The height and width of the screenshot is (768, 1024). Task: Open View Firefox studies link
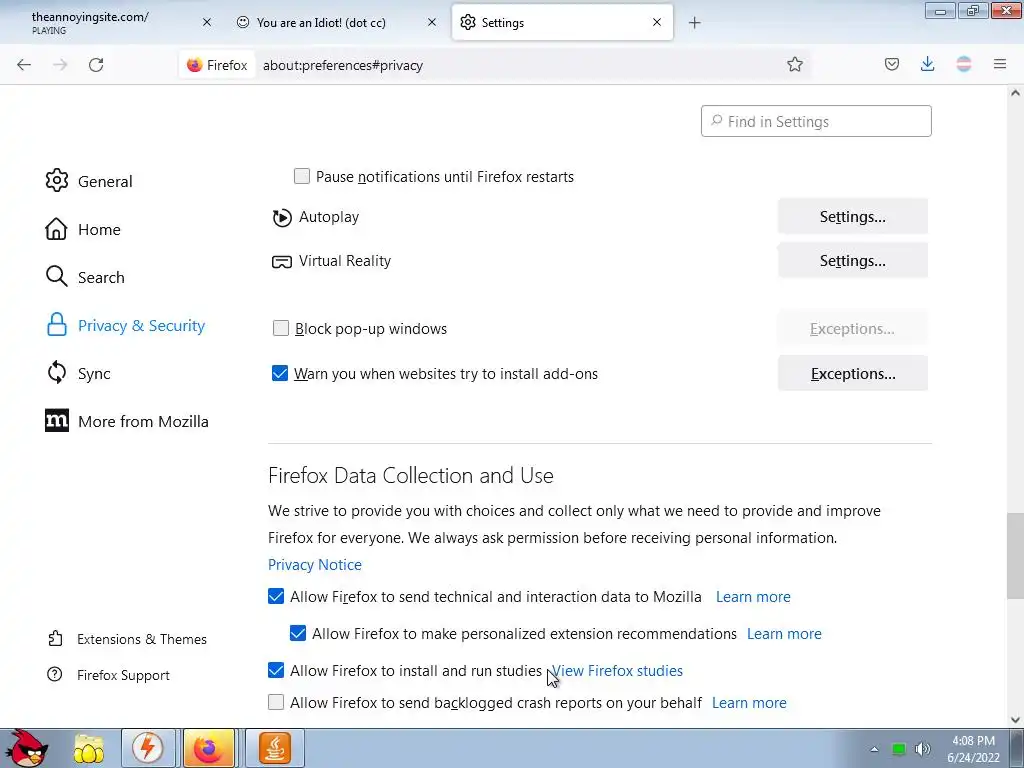tap(617, 671)
